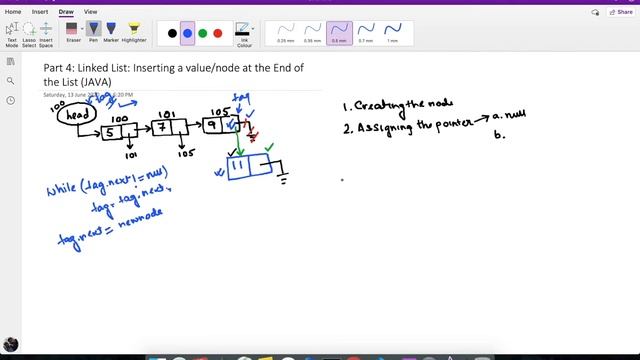This screenshot has width=640, height=360.
Task: Choose the Lasso Select tool
Action: coord(29,35)
